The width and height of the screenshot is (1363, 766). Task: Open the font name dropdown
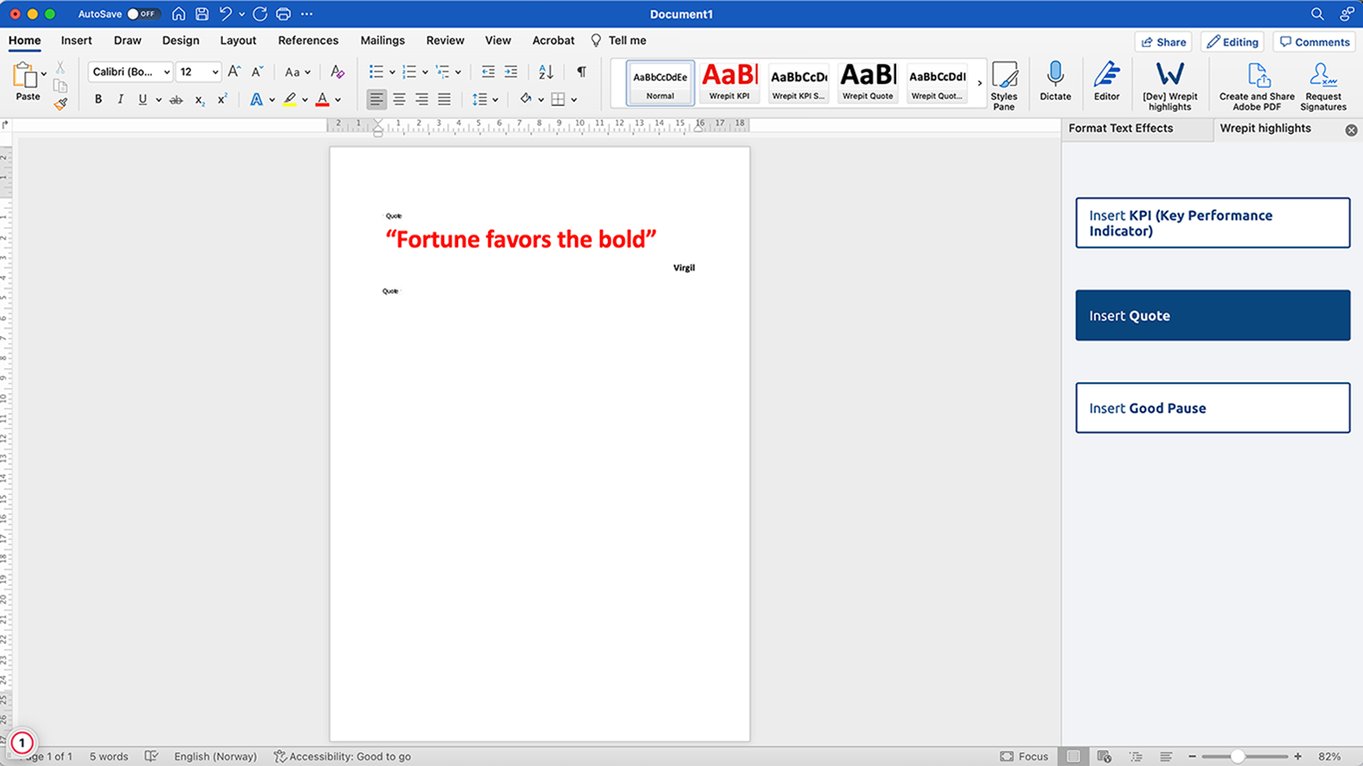click(x=167, y=72)
